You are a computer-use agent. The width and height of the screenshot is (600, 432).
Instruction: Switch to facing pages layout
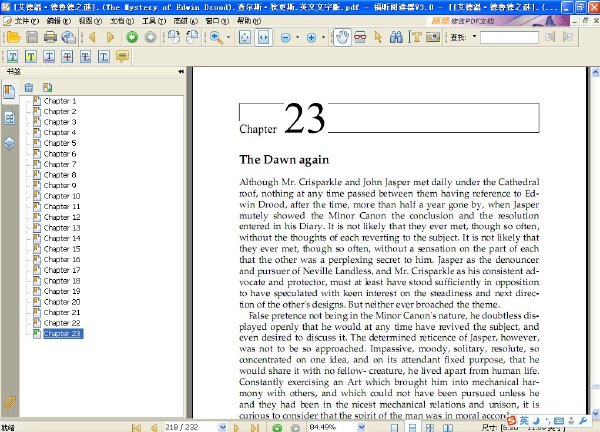point(448,427)
